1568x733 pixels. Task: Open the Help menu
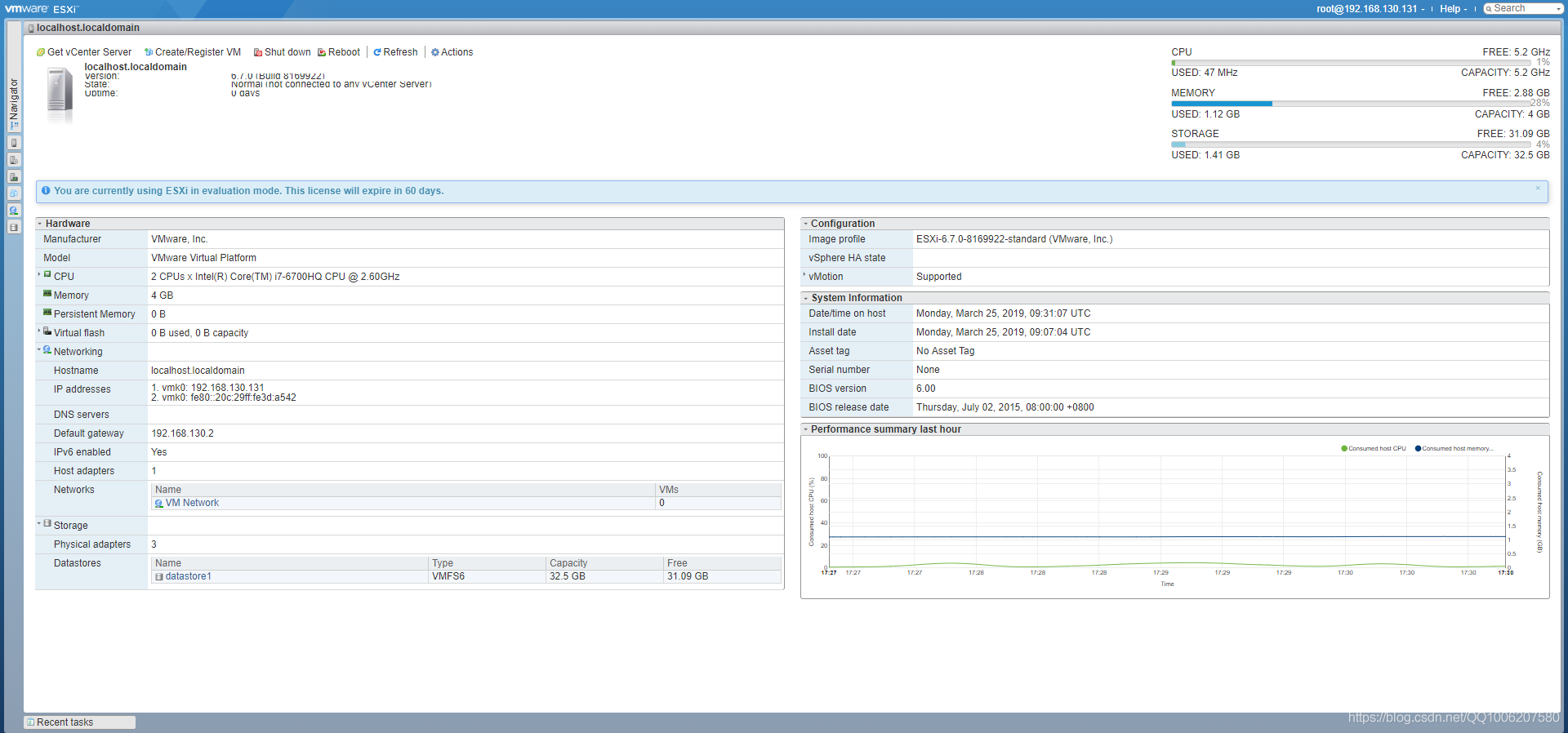click(x=1453, y=9)
